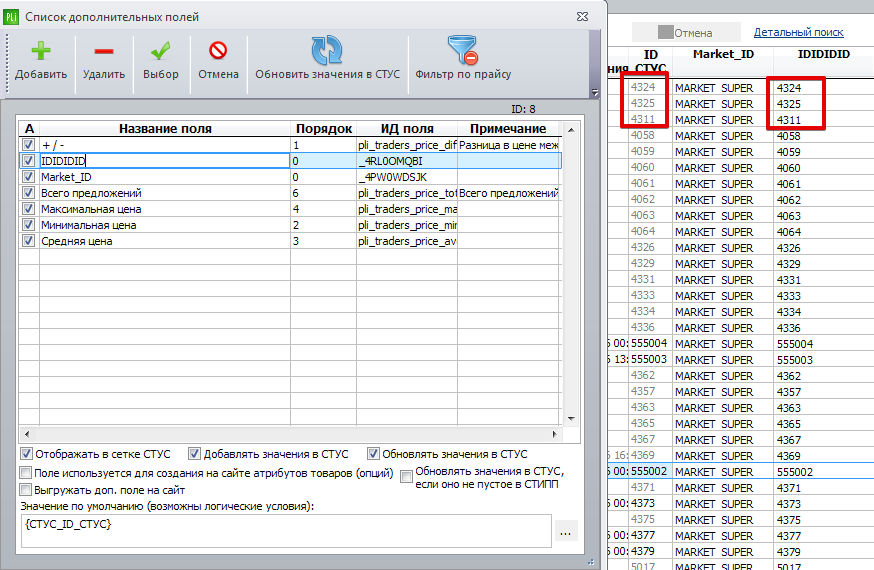
Task: Click Обновить значения в СТУС refresh icon
Action: point(327,50)
